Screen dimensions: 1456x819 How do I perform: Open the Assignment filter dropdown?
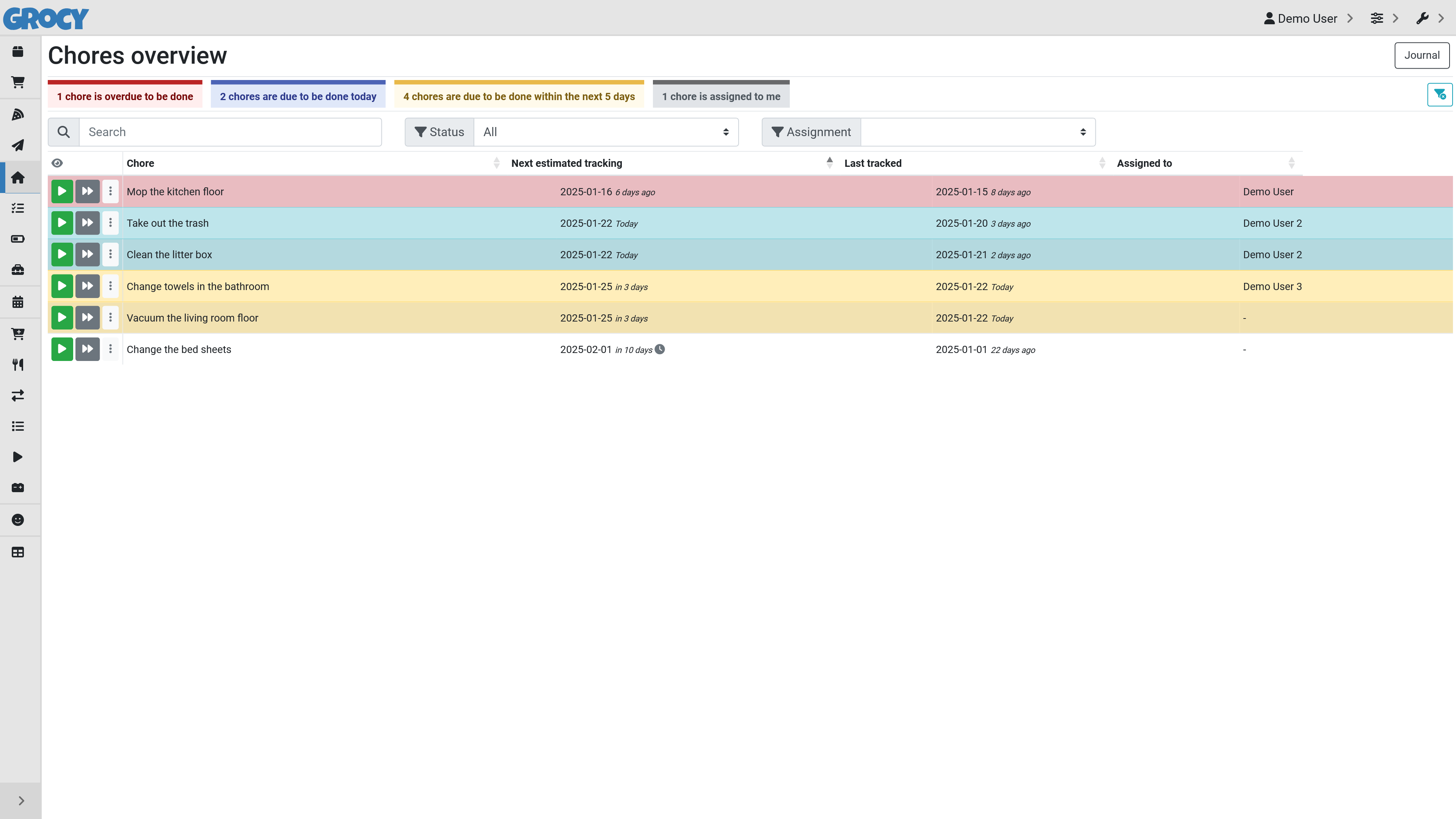coord(977,132)
